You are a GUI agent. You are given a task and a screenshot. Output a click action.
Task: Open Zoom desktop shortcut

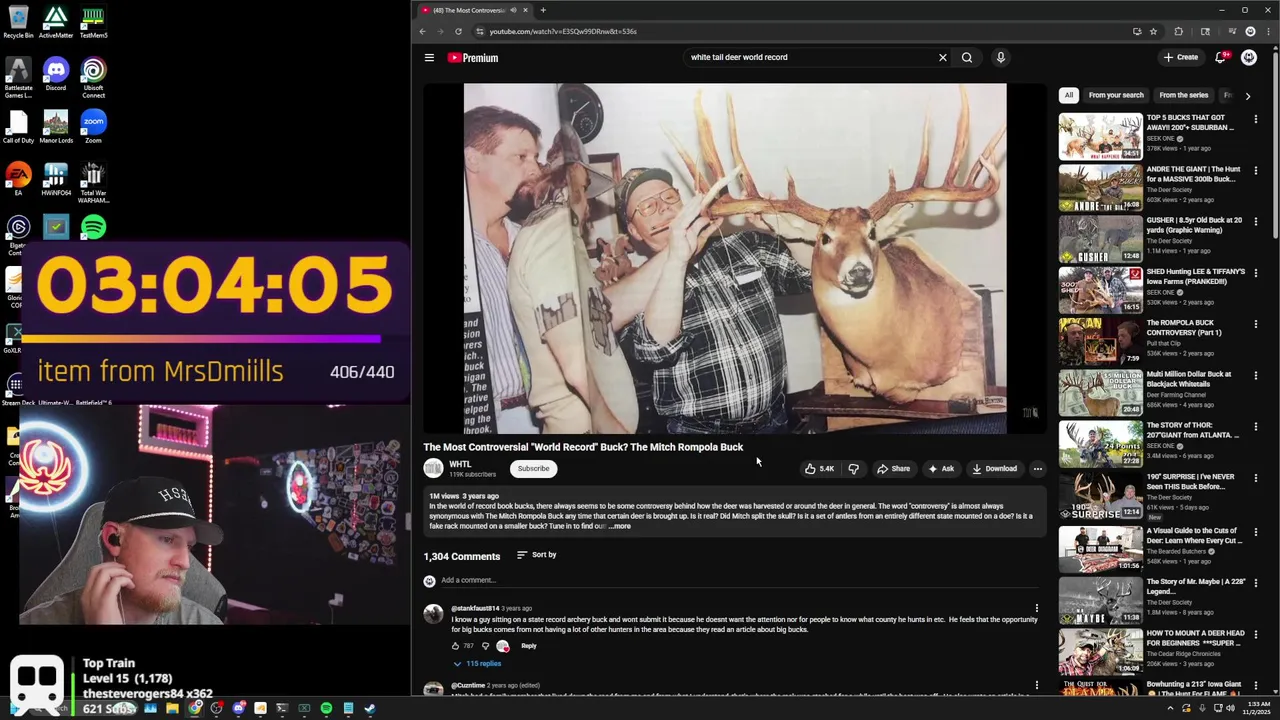pos(93,128)
